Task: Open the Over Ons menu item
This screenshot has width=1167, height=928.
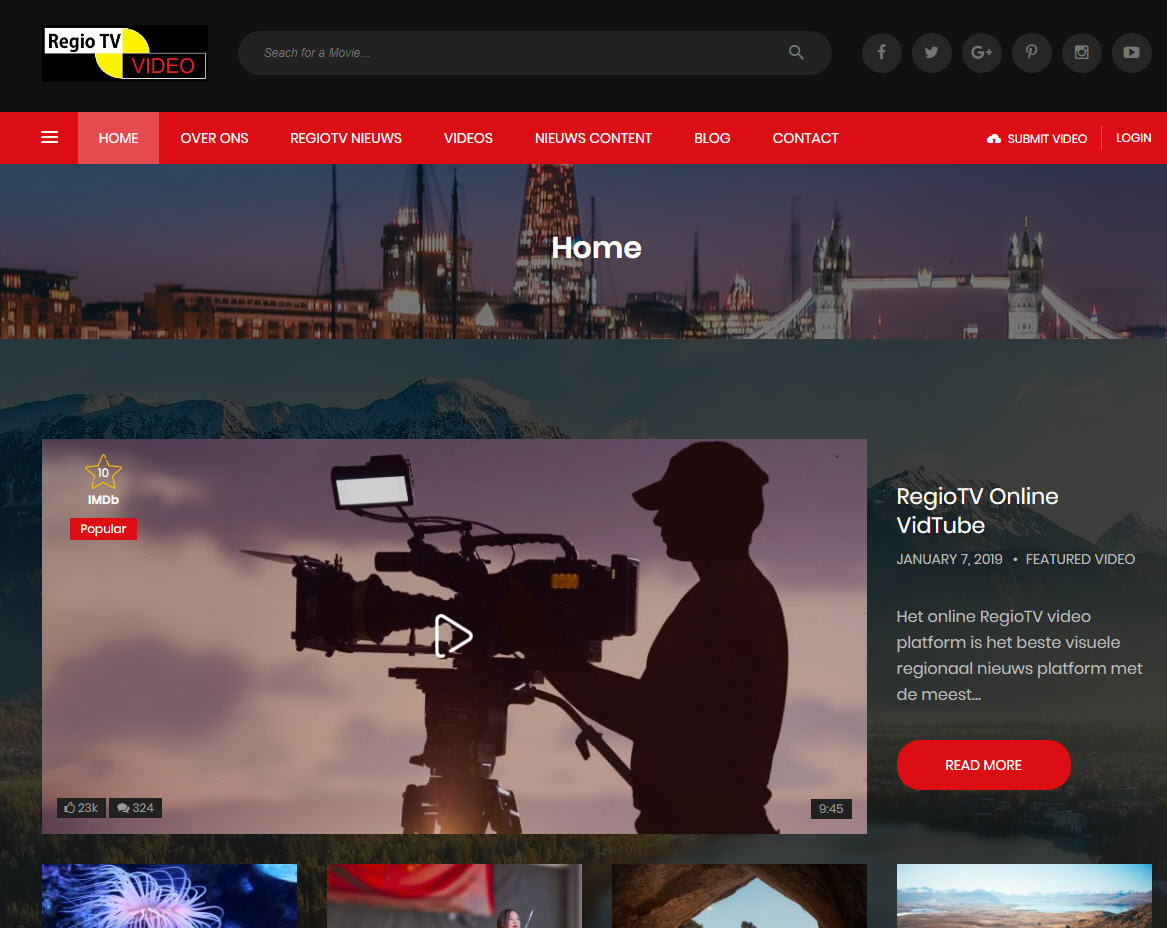Action: 214,138
